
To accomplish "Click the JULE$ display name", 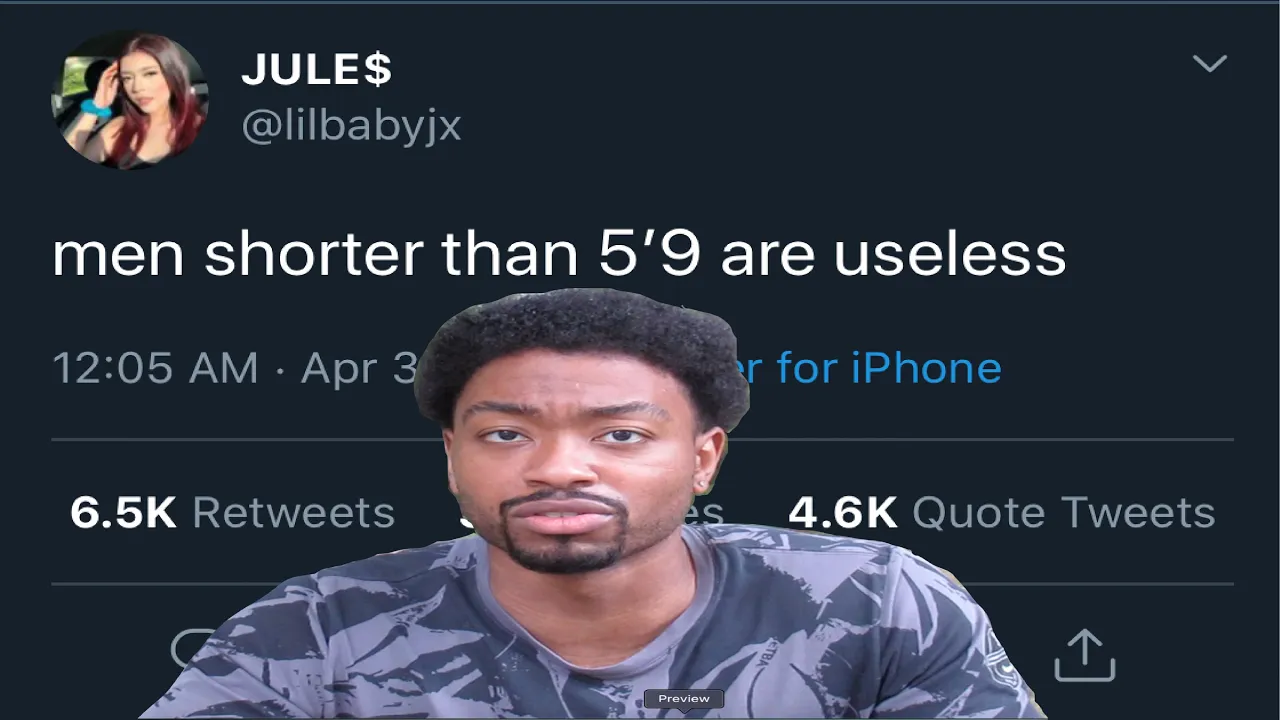I will [x=317, y=70].
